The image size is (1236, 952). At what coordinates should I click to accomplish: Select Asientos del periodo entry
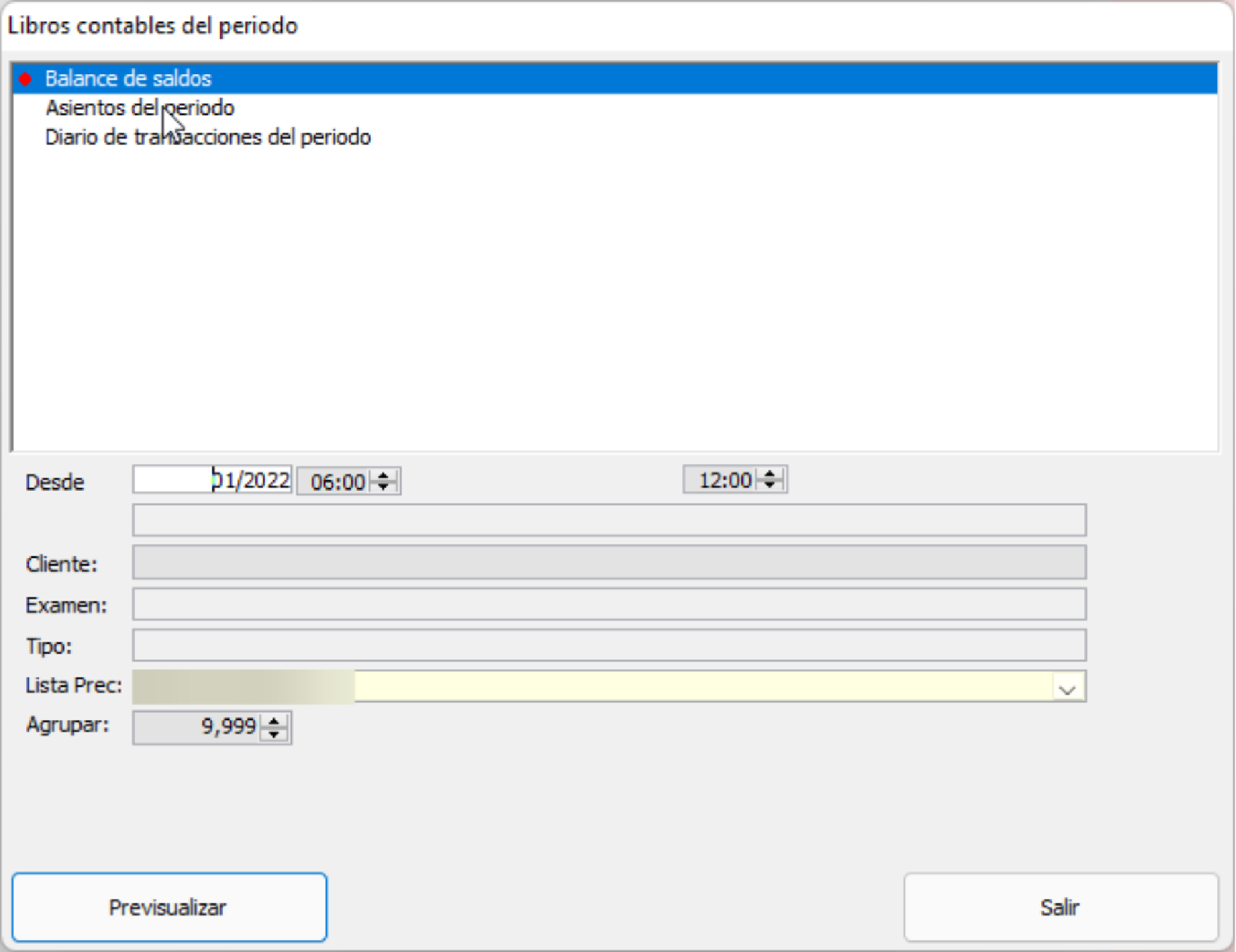(140, 108)
